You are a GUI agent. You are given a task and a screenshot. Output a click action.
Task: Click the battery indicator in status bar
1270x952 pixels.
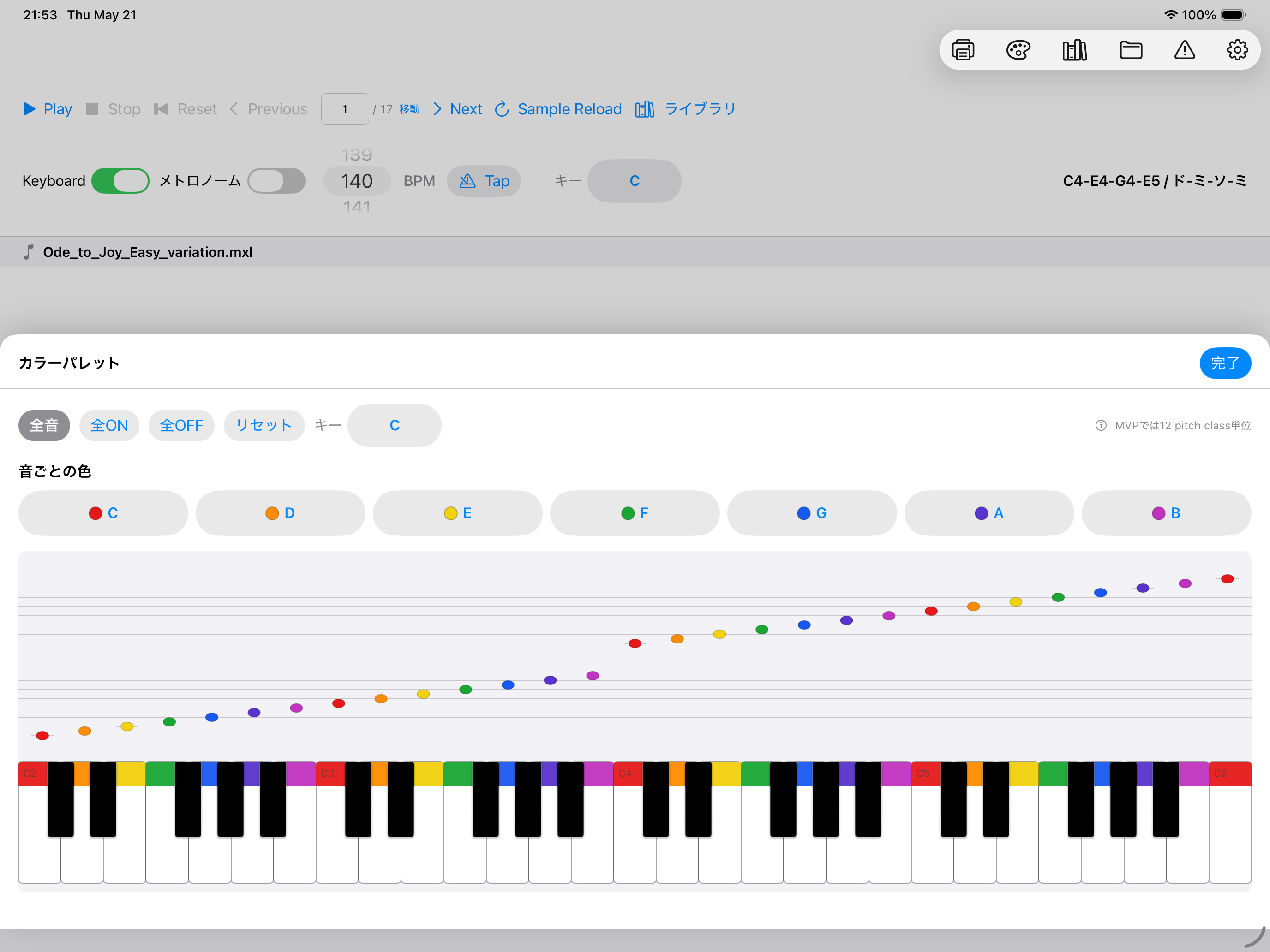tap(1233, 15)
